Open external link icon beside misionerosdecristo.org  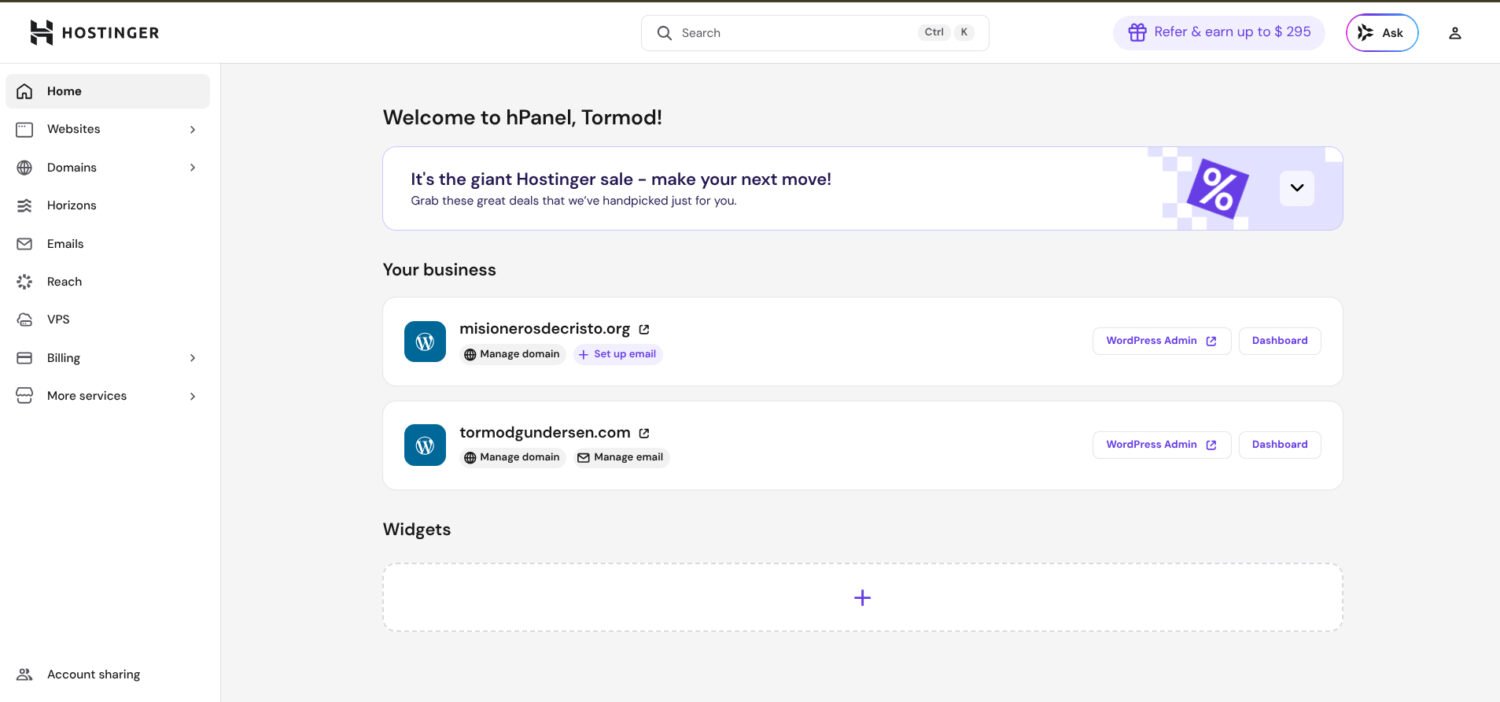point(644,329)
